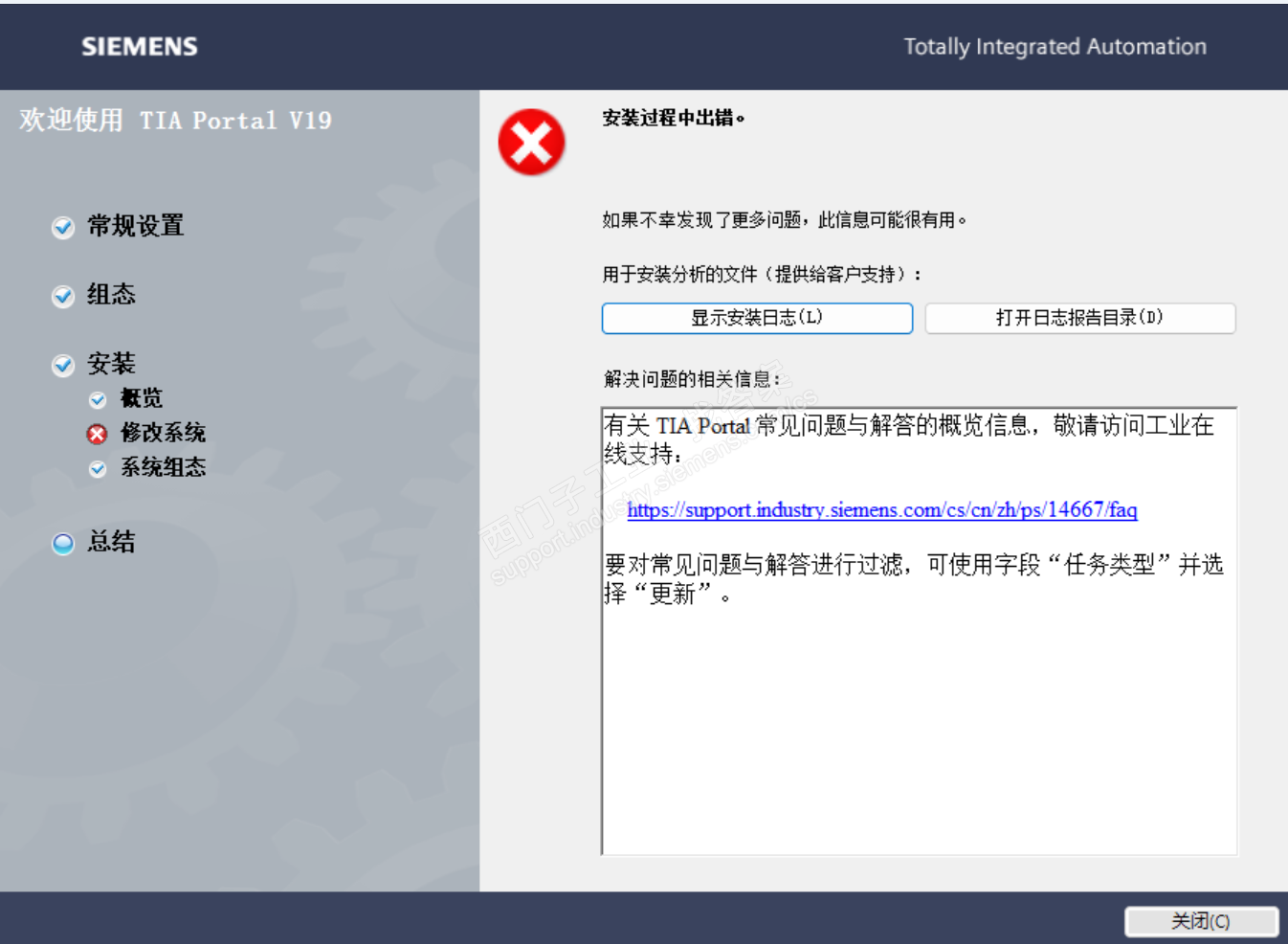Go to the 总结 step
Image resolution: width=1288 pixels, height=944 pixels.
pos(111,542)
